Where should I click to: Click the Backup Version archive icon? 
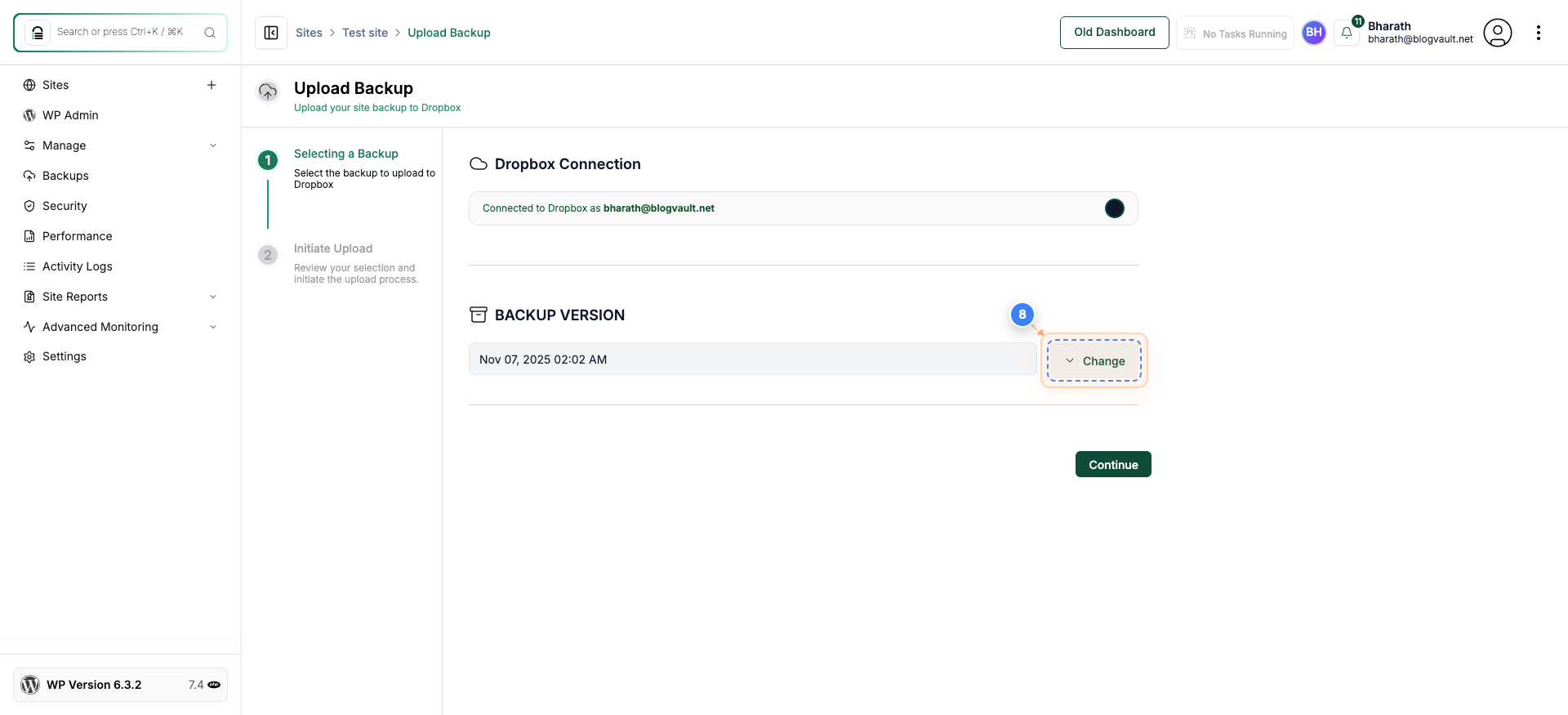coord(479,315)
